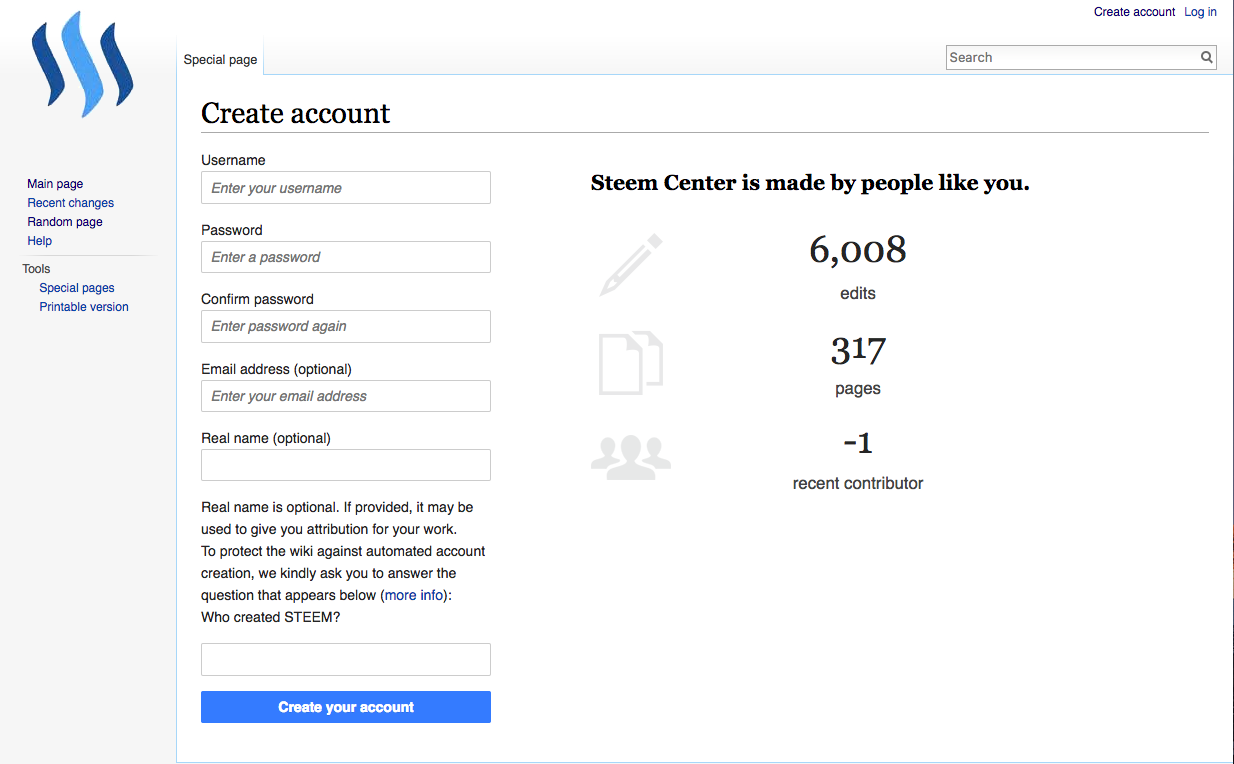This screenshot has width=1234, height=764.
Task: Open a Random page
Action: point(65,222)
